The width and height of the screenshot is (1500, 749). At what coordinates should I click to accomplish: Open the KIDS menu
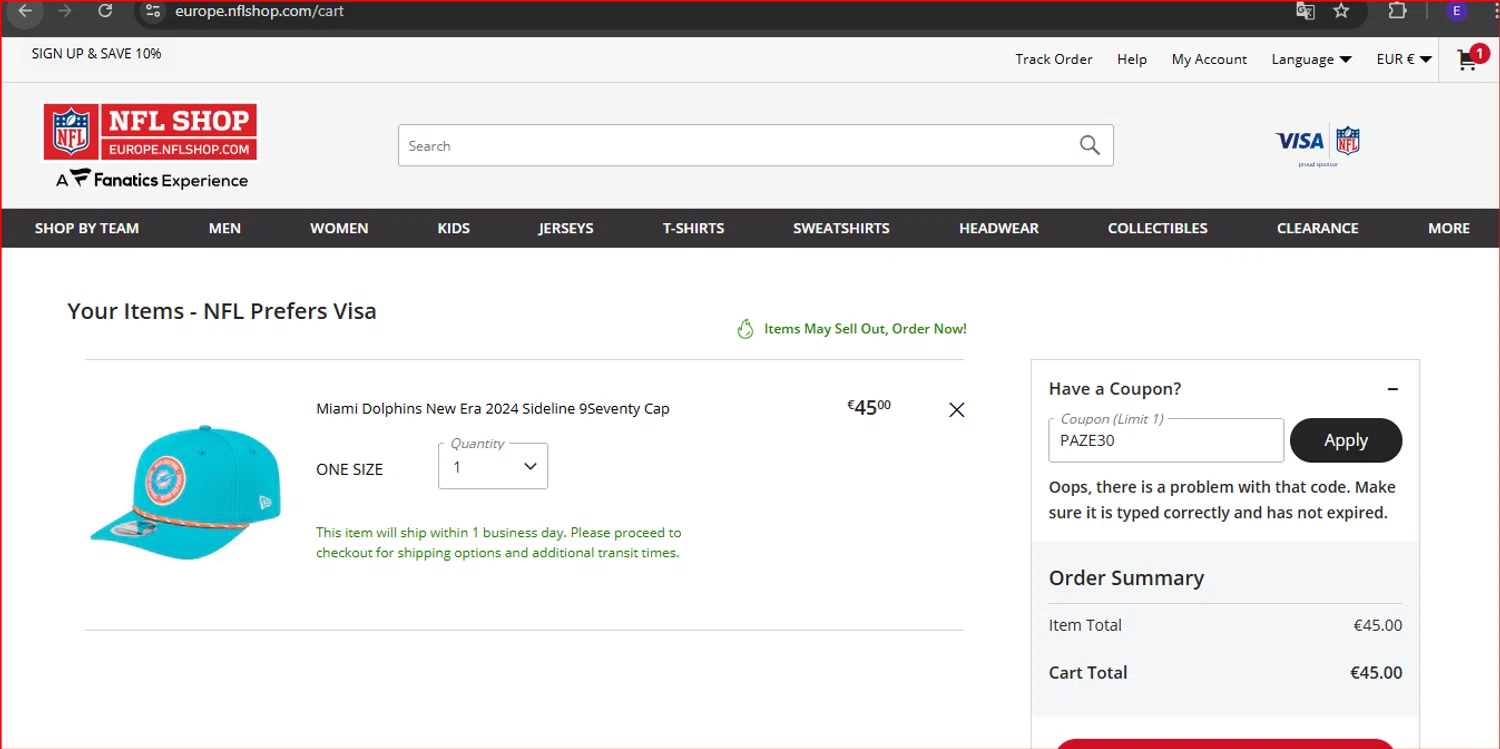pyautogui.click(x=453, y=228)
